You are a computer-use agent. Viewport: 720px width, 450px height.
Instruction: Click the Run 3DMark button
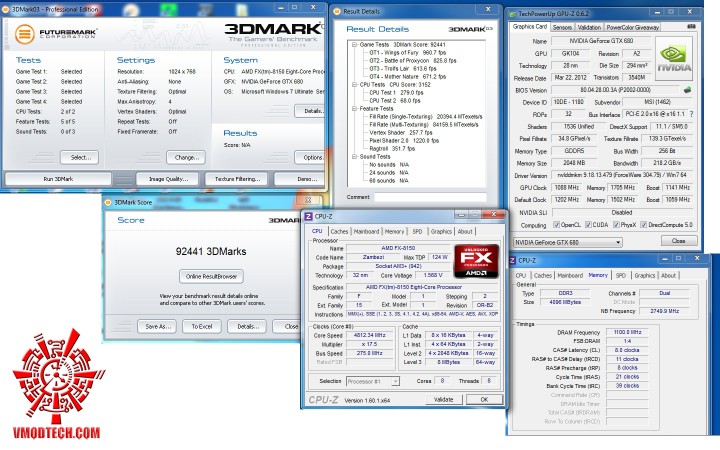tap(58, 179)
